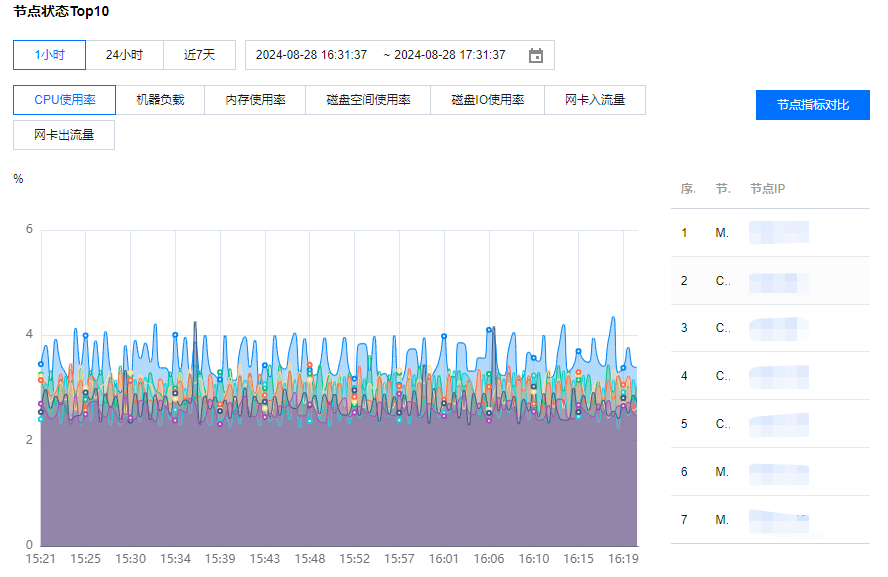Image resolution: width=888 pixels, height=577 pixels.
Task: View the 磁盘IO使用率 metric tab
Action: (x=487, y=100)
